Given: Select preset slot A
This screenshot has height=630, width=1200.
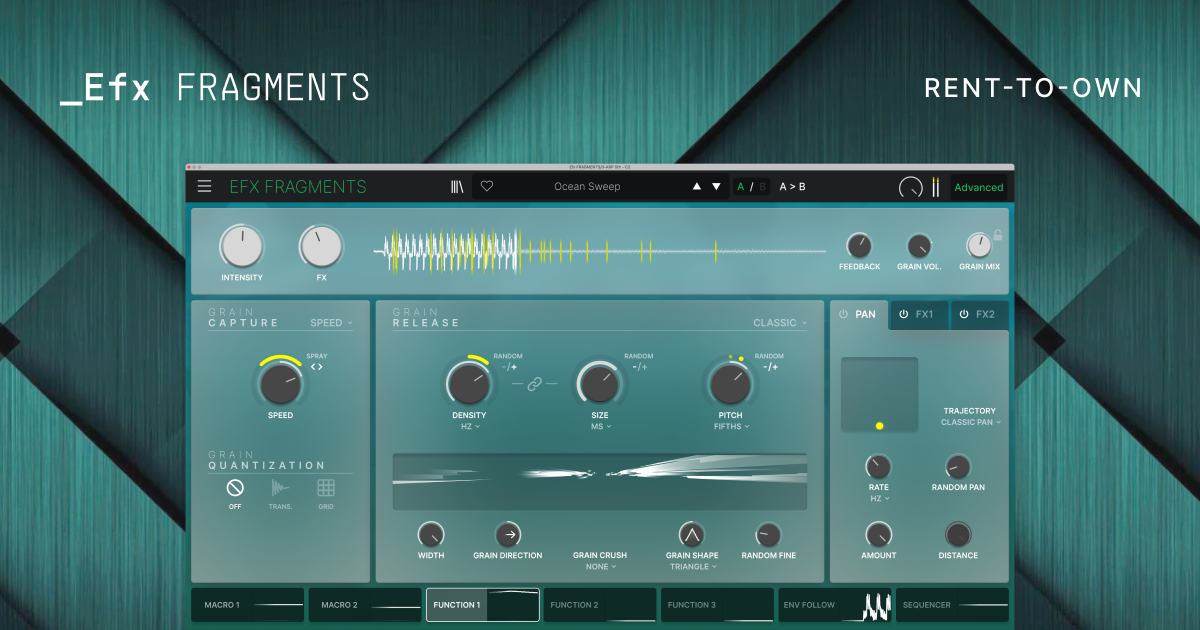Looking at the screenshot, I should pyautogui.click(x=741, y=187).
